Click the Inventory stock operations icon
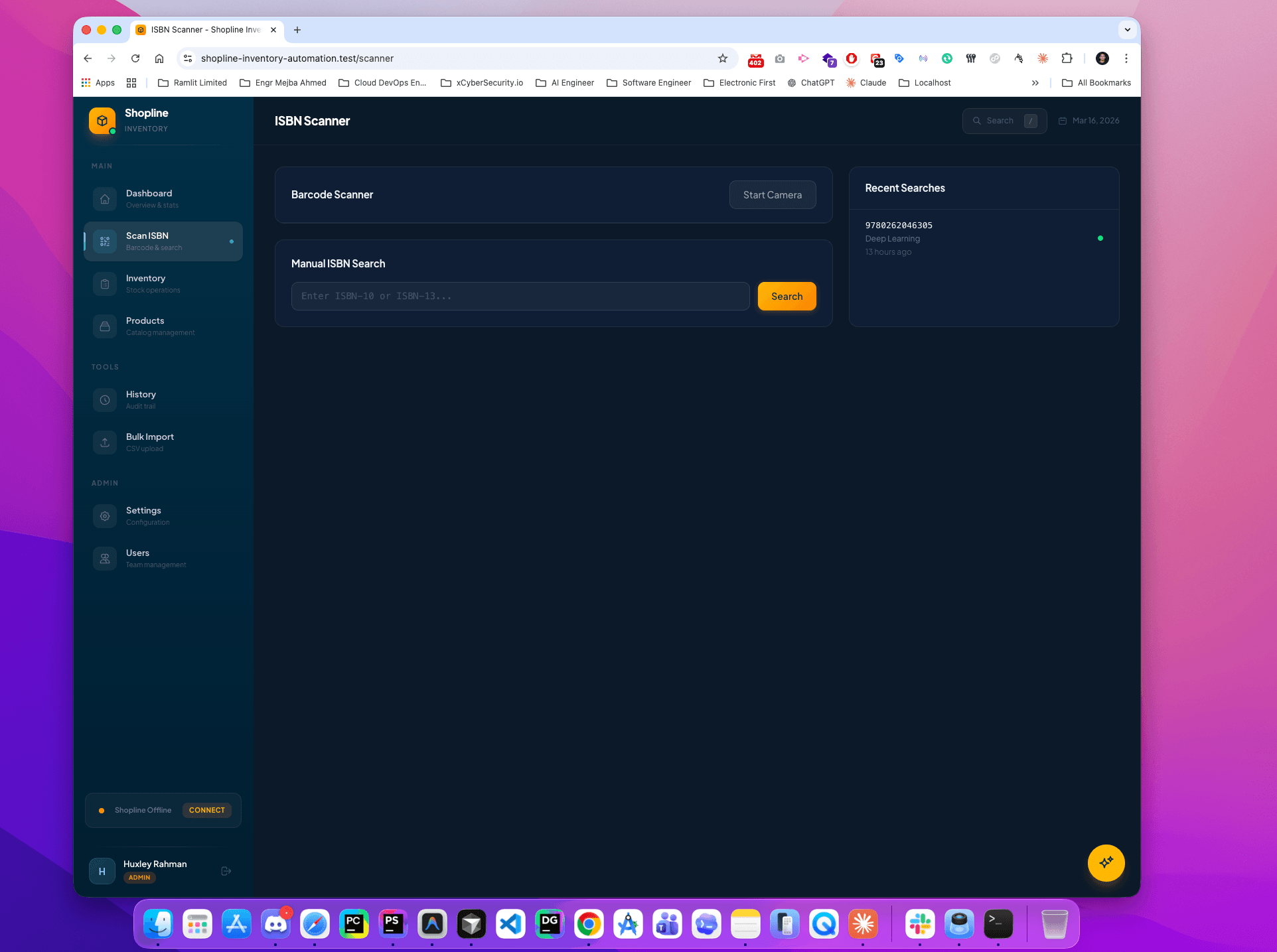The width and height of the screenshot is (1277, 952). pyautogui.click(x=104, y=283)
